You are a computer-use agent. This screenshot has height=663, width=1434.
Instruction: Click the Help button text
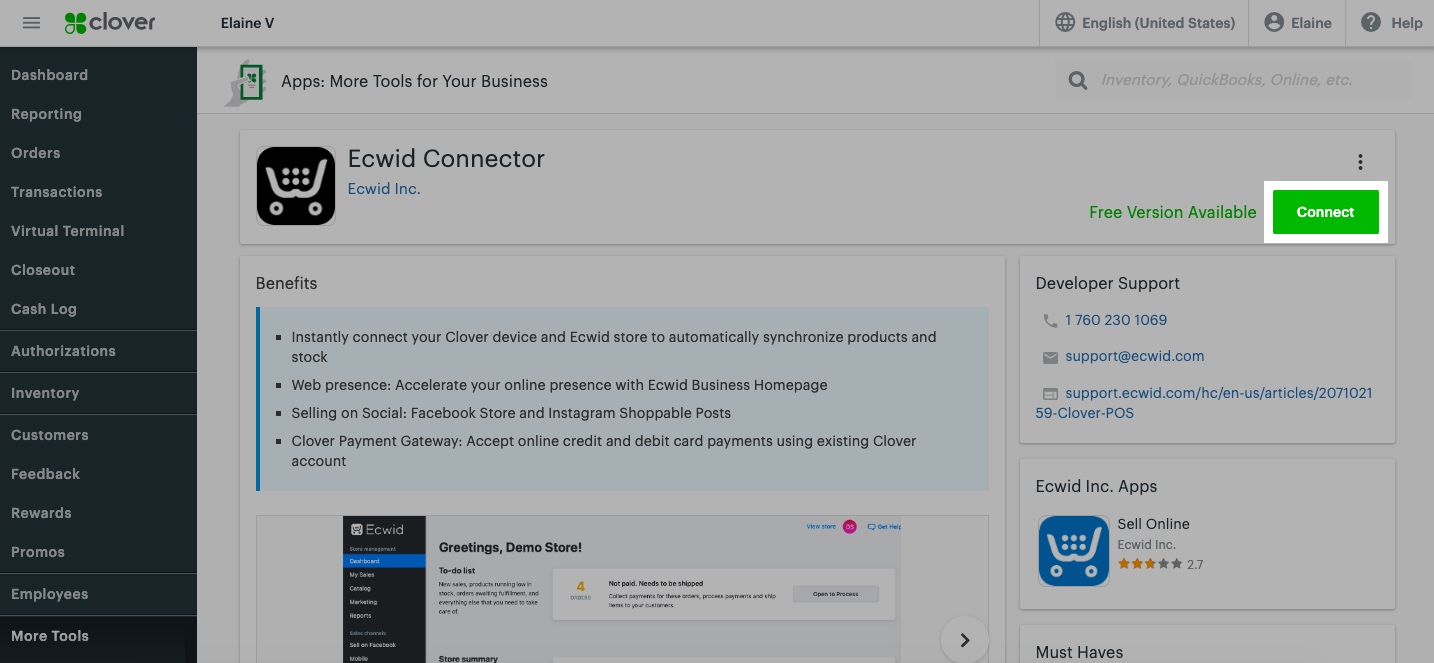(1407, 23)
